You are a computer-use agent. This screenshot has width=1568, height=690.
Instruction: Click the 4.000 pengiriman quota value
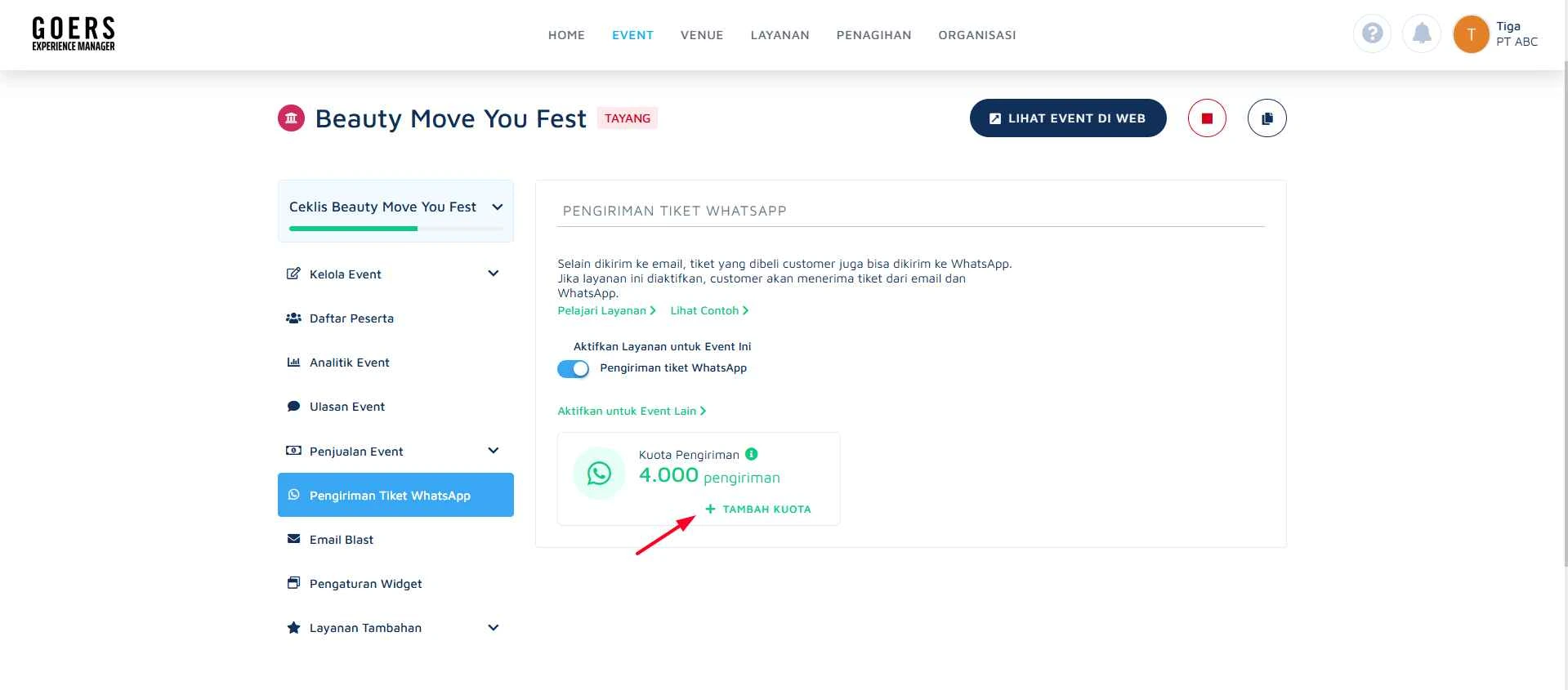[709, 476]
